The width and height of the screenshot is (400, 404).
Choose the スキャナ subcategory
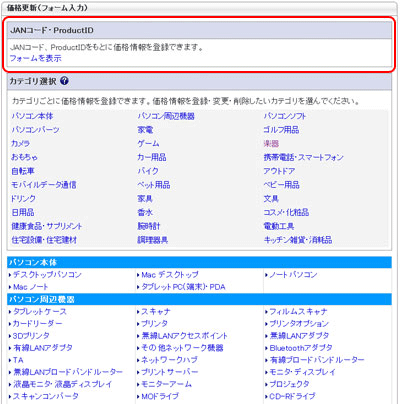point(156,312)
